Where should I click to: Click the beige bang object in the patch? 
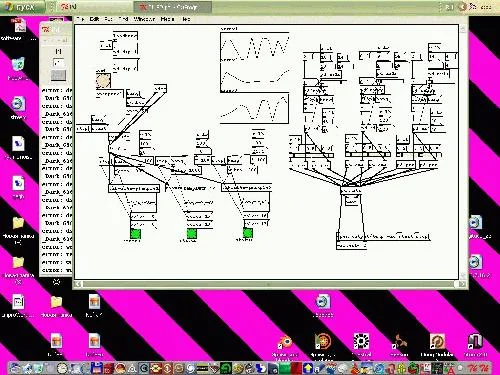(103, 81)
